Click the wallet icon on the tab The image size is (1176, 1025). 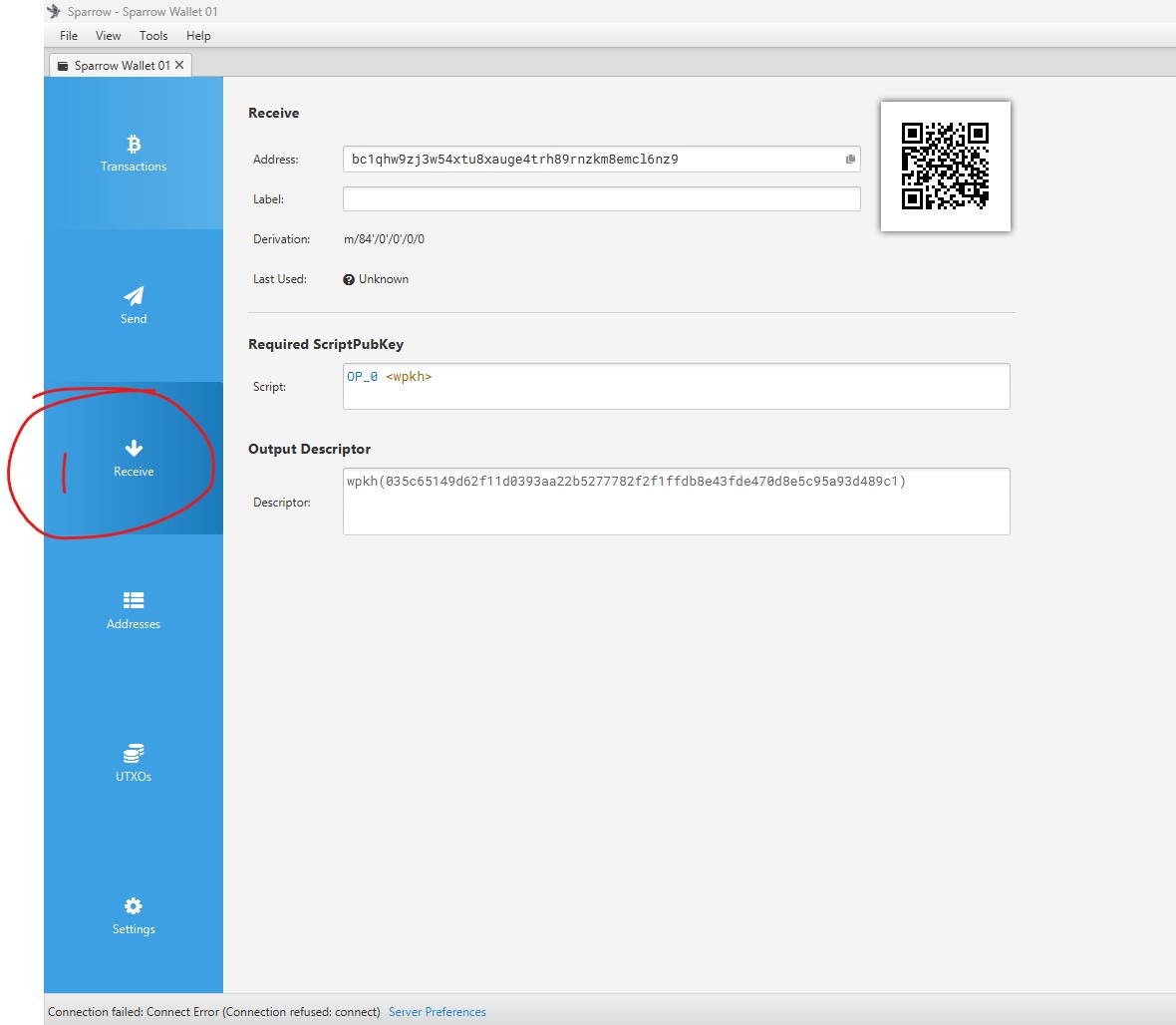coord(63,66)
